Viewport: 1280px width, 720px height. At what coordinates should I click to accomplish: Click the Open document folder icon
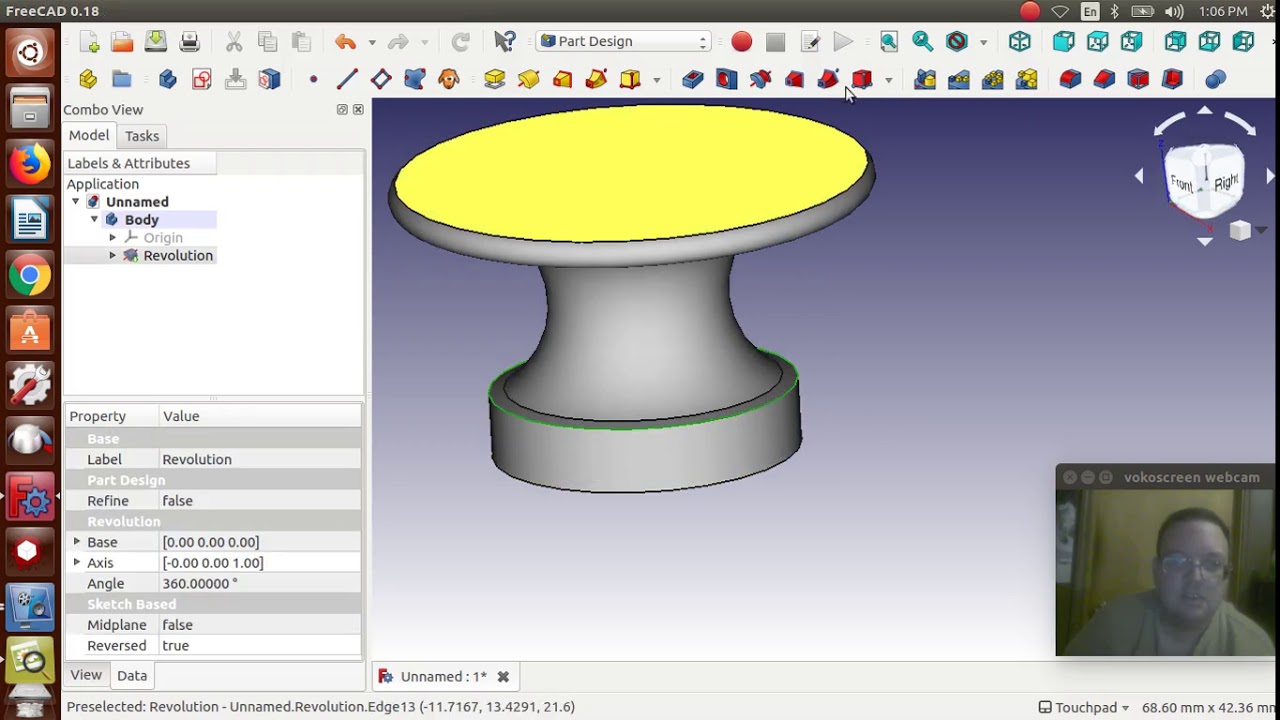122,42
